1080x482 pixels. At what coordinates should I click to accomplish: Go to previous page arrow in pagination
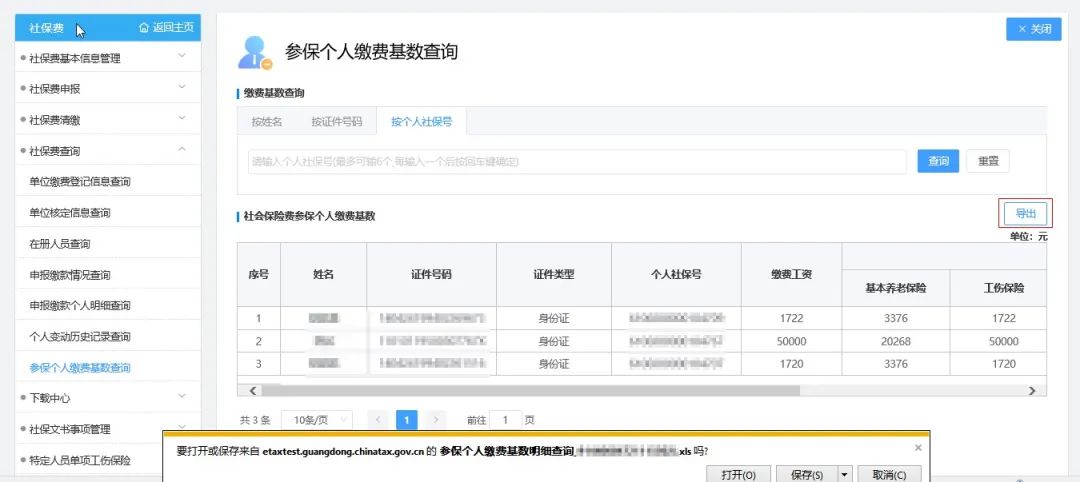tap(378, 420)
